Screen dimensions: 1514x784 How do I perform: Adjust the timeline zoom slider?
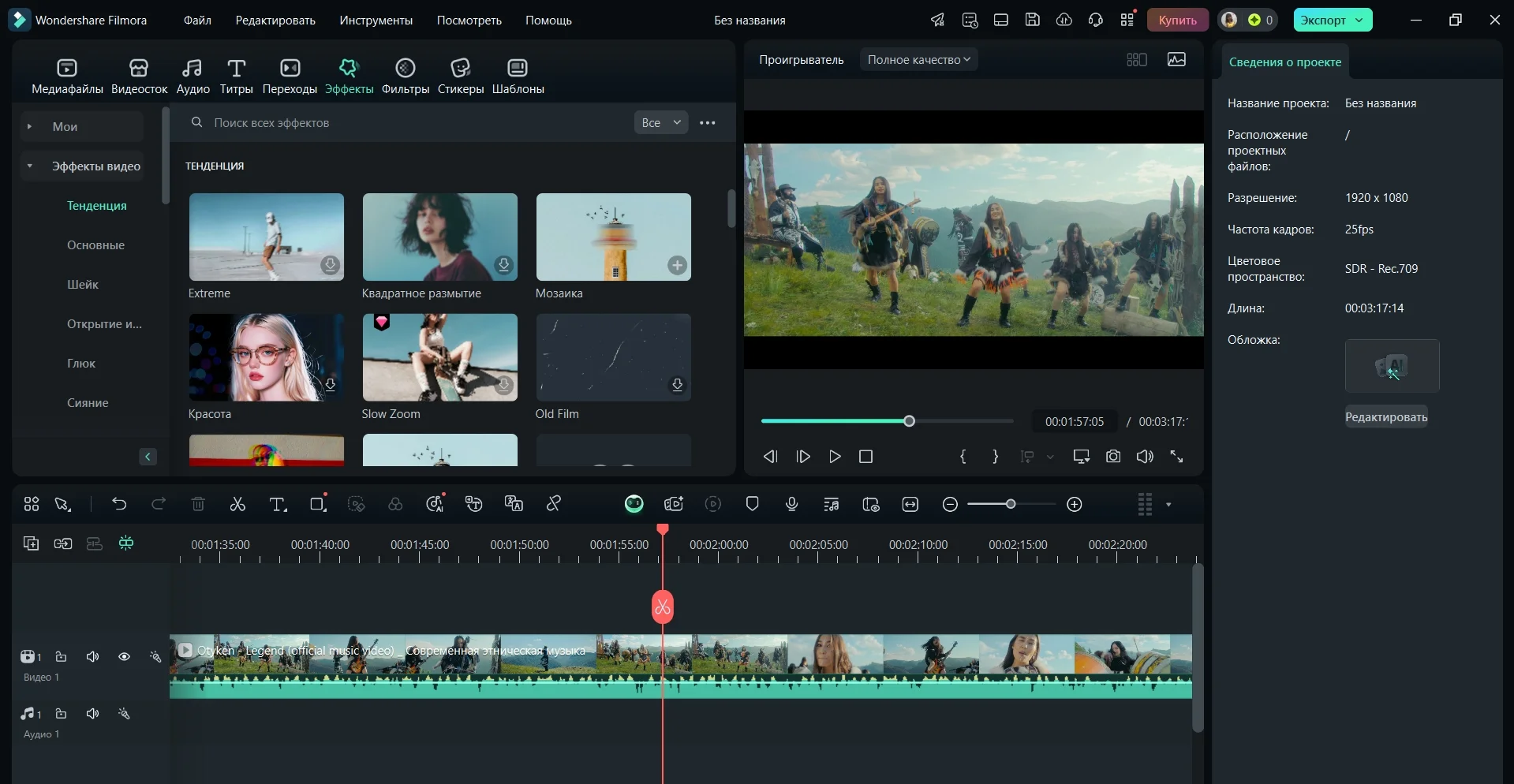pos(1011,504)
